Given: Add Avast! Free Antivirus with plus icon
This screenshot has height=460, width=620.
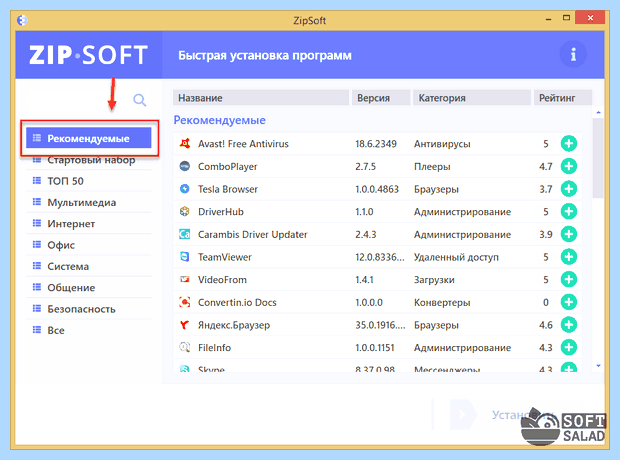Looking at the screenshot, I should pyautogui.click(x=569, y=144).
